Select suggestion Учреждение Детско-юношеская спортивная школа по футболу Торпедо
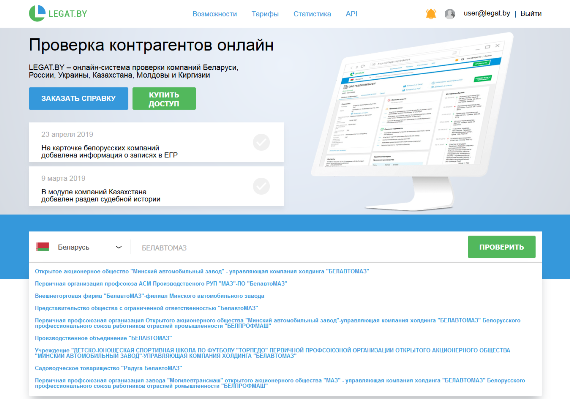 (272, 353)
